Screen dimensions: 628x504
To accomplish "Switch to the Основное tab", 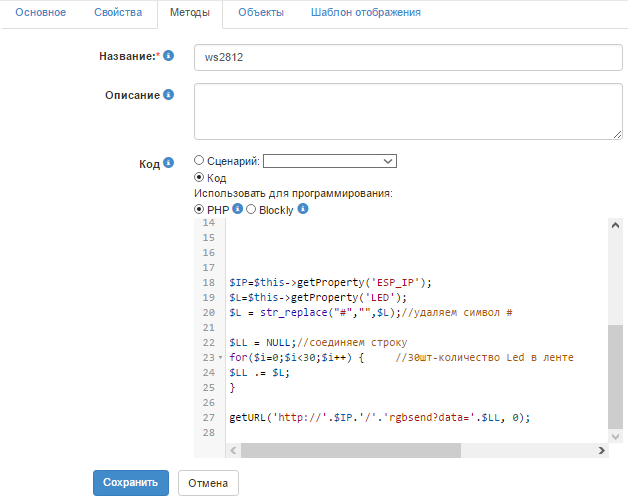I will point(39,13).
